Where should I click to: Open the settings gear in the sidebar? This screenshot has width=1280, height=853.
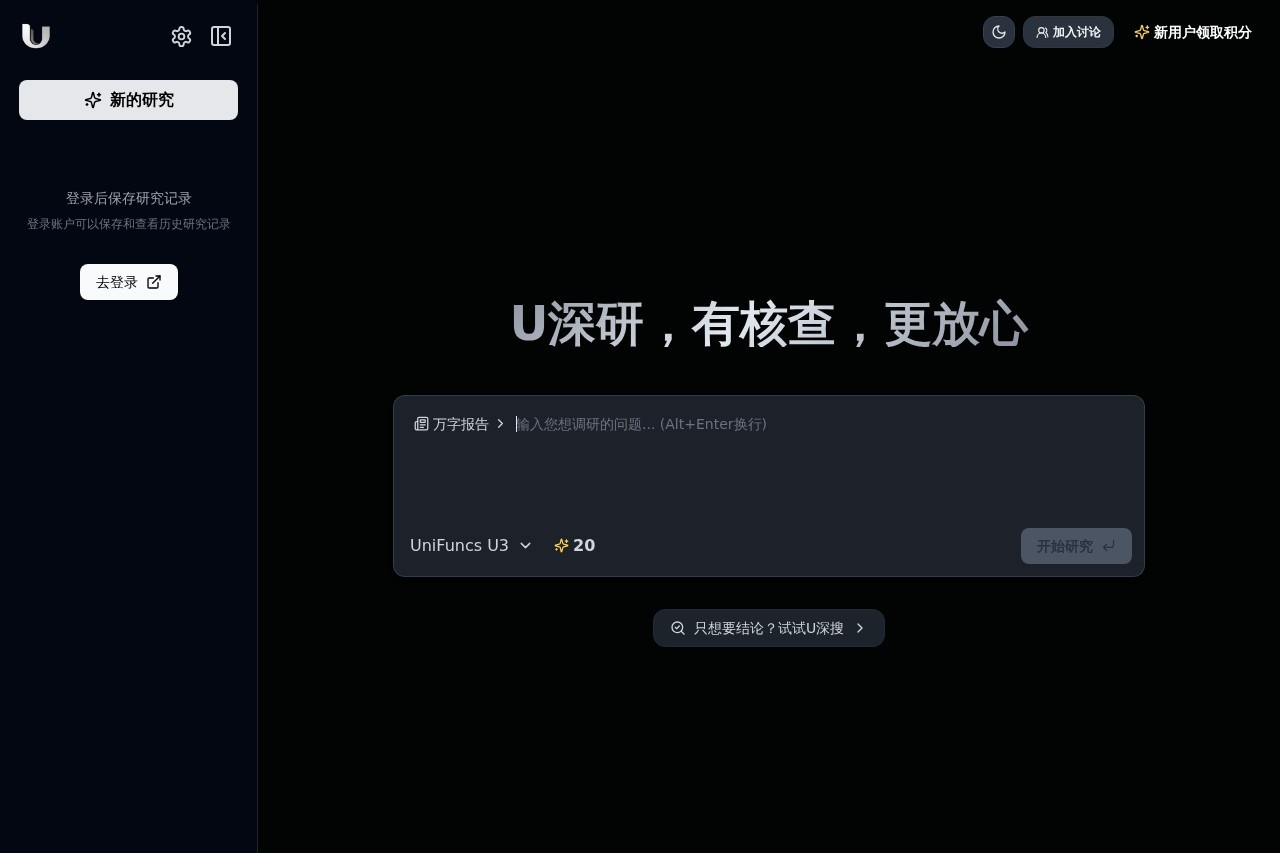coord(181,36)
